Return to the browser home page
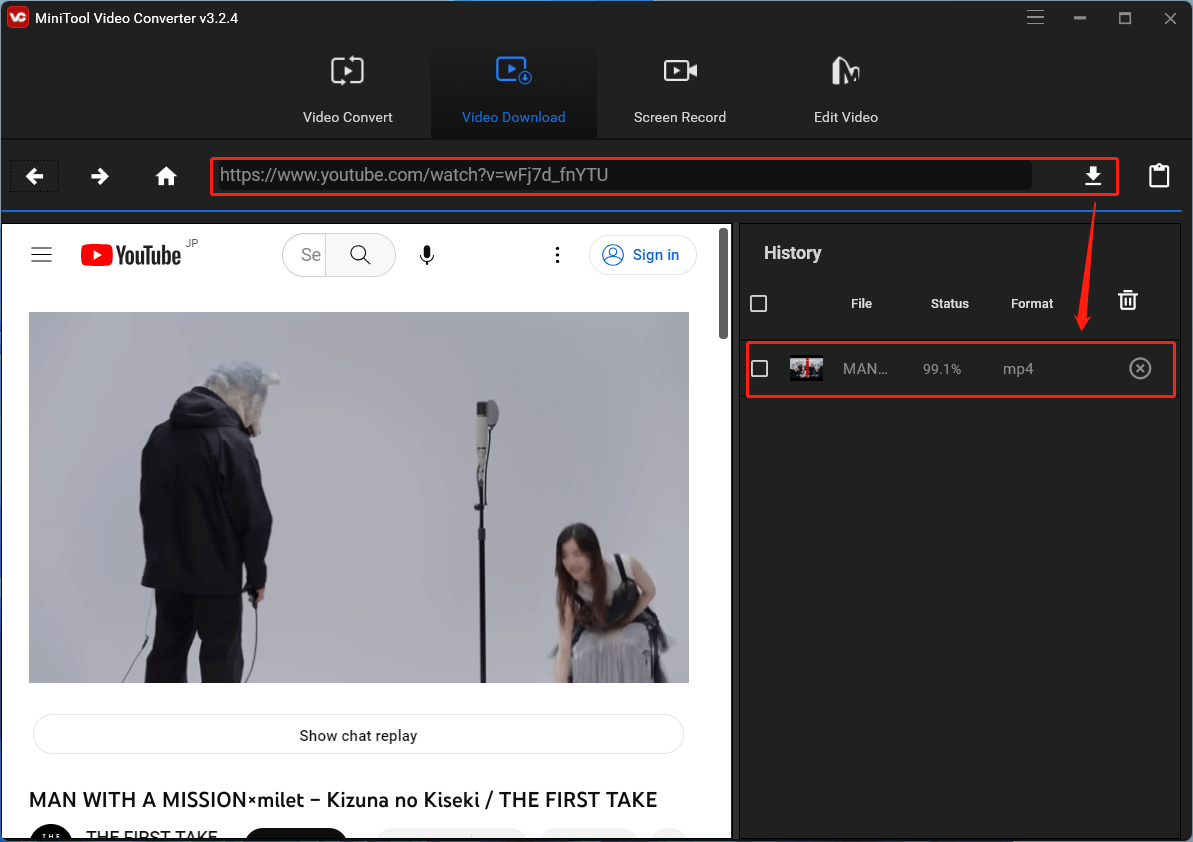This screenshot has height=842, width=1193. pos(166,176)
